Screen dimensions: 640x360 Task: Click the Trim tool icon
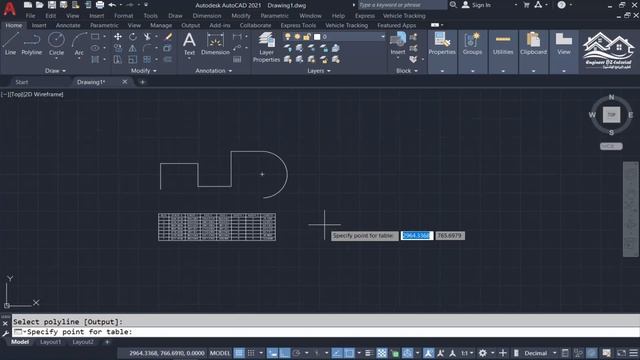[147, 37]
